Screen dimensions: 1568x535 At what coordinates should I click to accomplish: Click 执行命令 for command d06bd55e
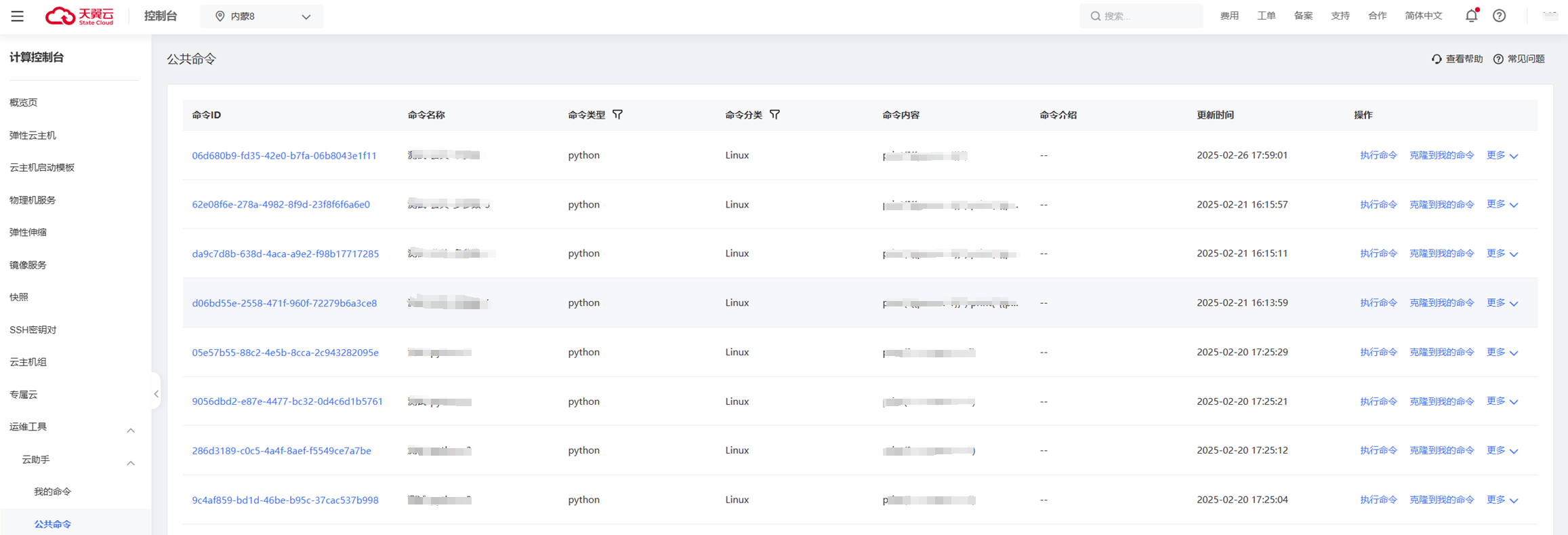click(1378, 303)
